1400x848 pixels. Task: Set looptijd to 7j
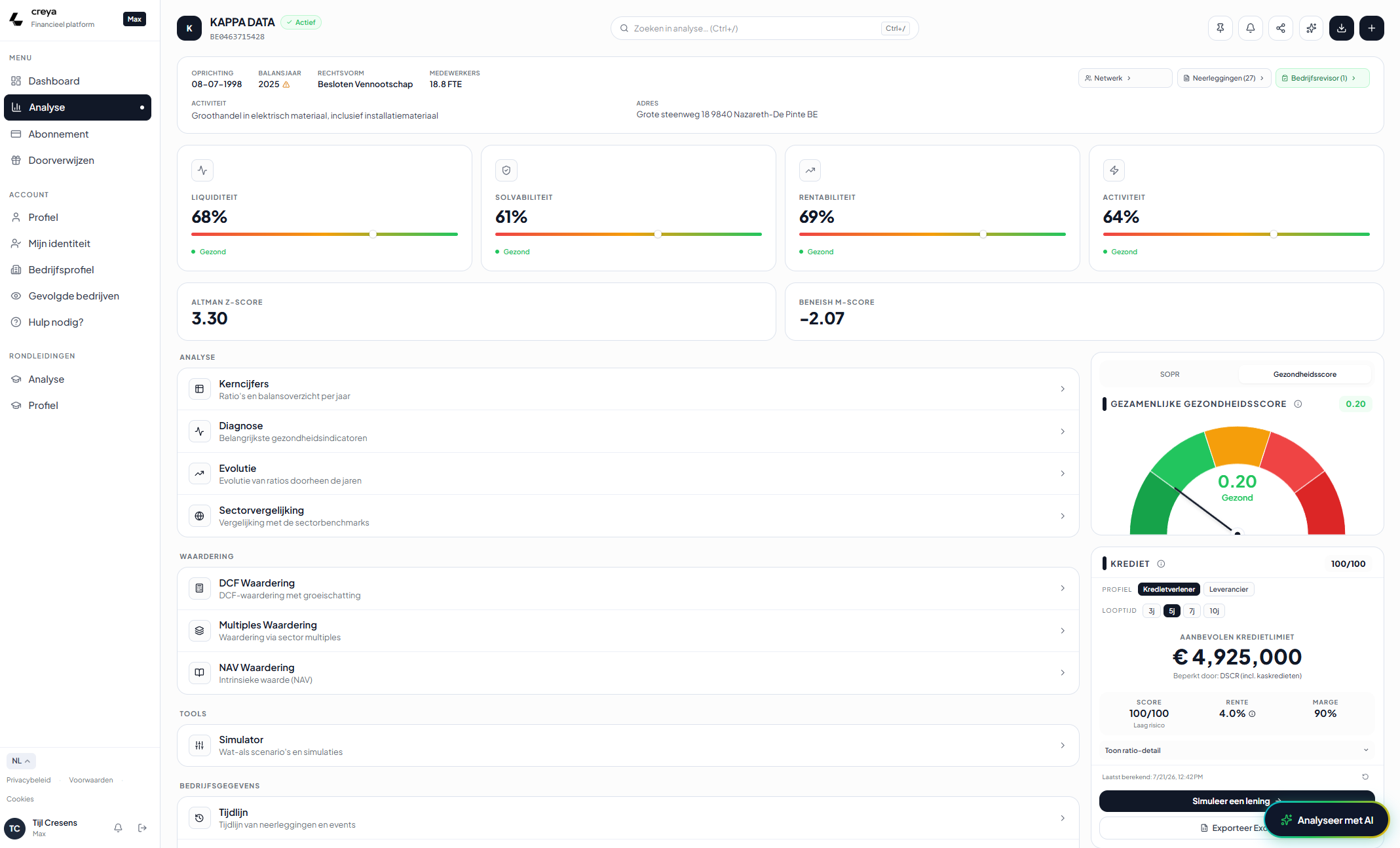pyautogui.click(x=1192, y=611)
